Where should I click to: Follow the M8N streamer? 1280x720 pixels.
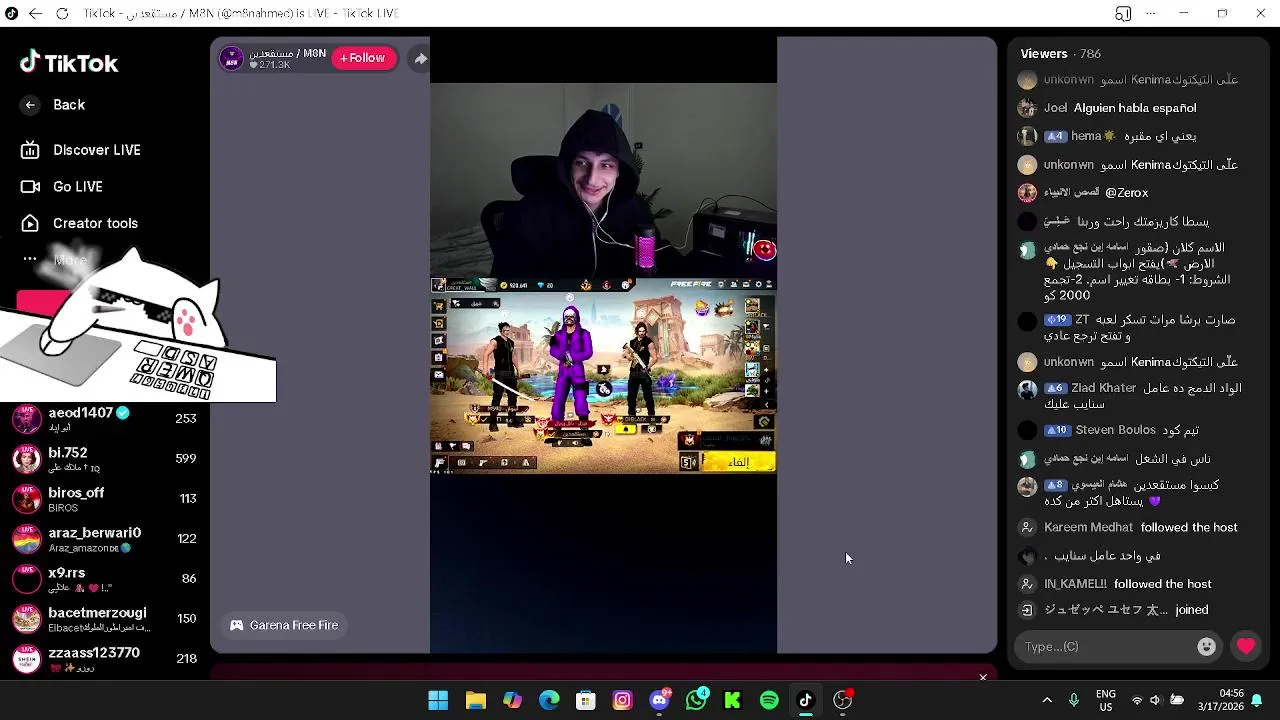click(363, 58)
